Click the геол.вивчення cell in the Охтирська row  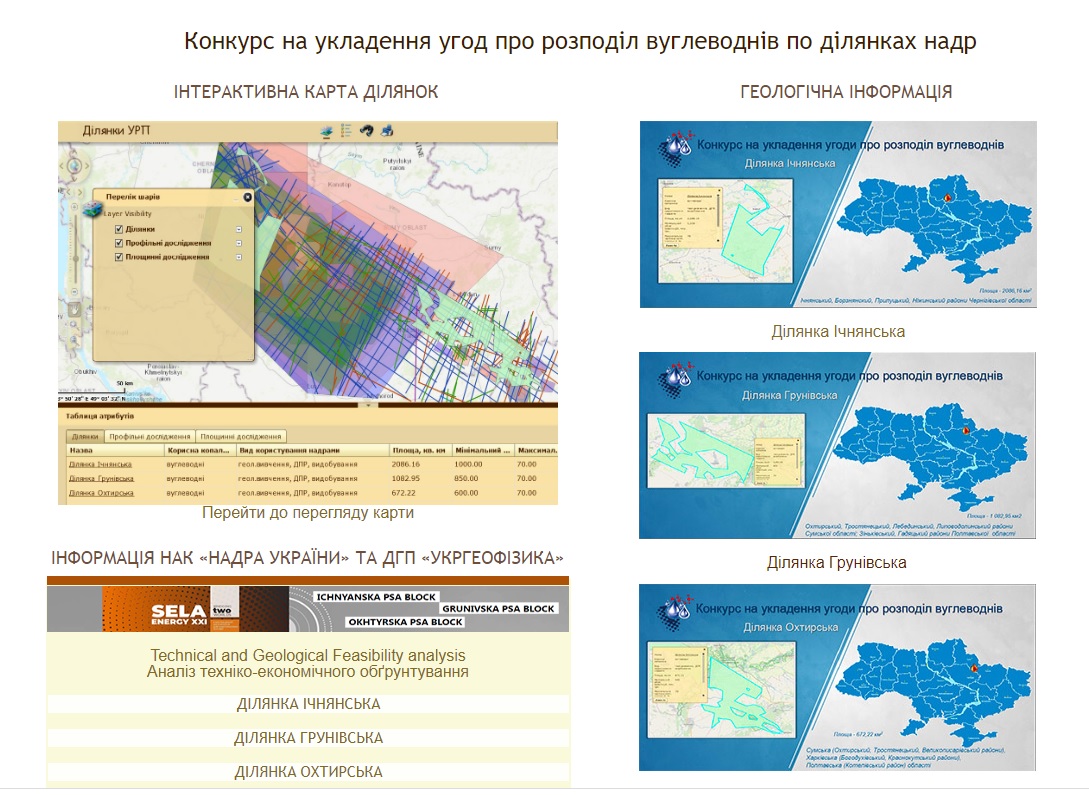[298, 493]
